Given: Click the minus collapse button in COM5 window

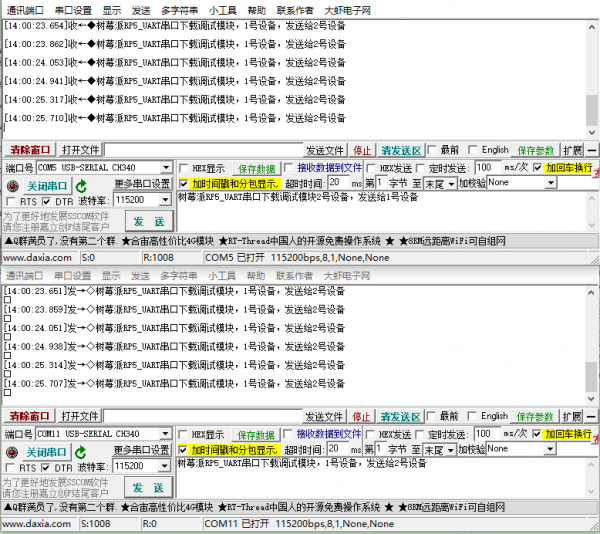Looking at the screenshot, I should [592, 150].
